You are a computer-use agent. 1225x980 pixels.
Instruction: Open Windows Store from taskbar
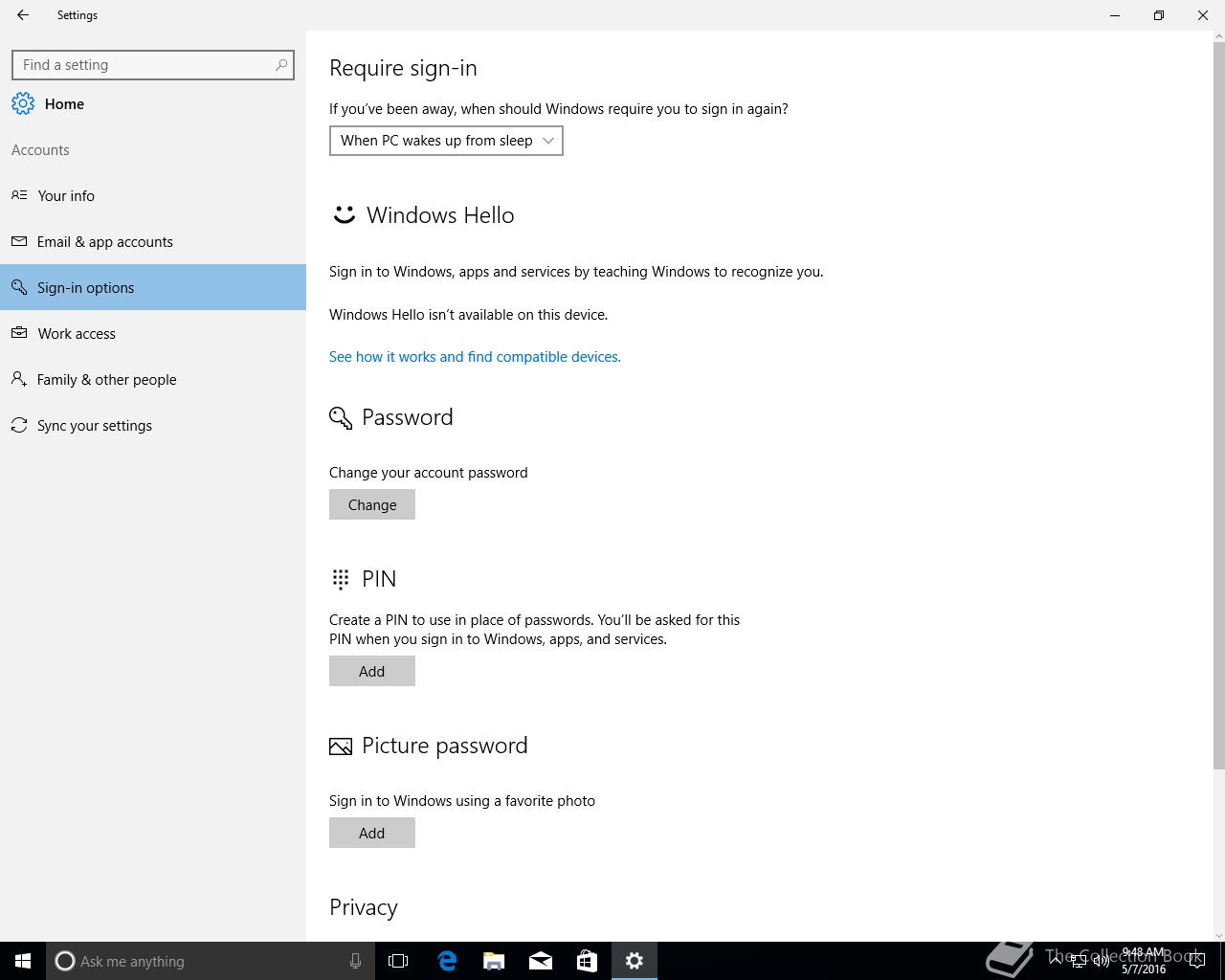(x=587, y=961)
